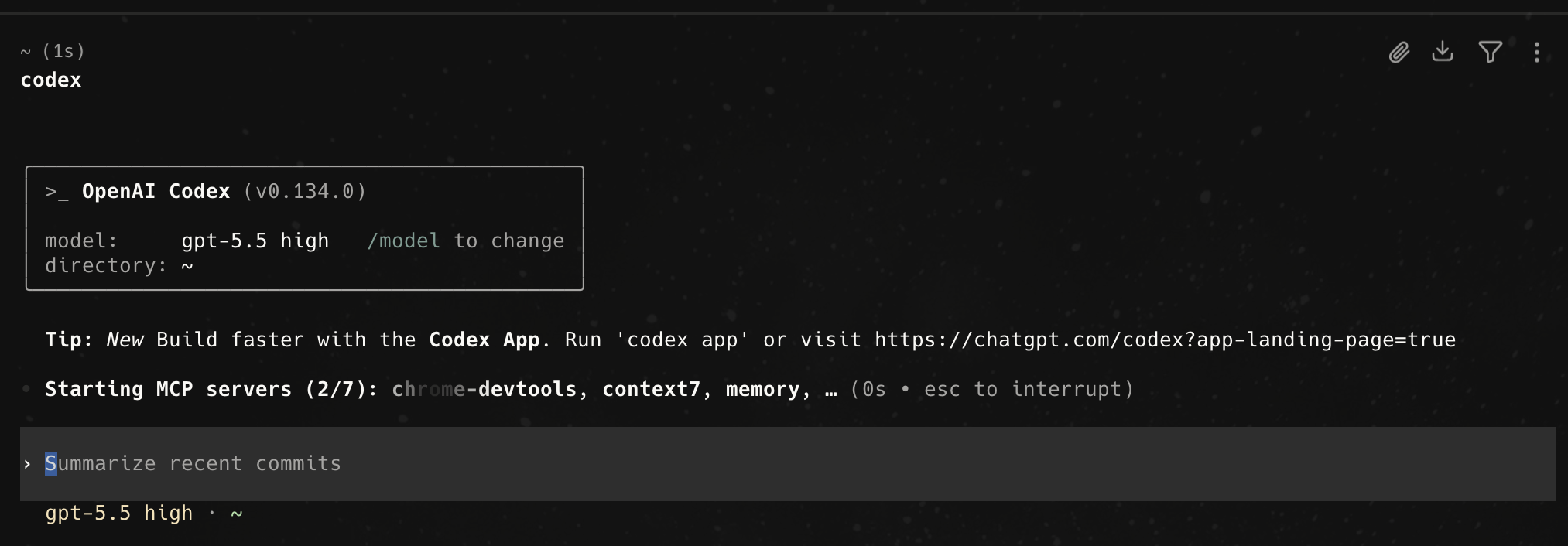This screenshot has width=1568, height=546.
Task: Click 'memory' server name
Action: click(762, 389)
